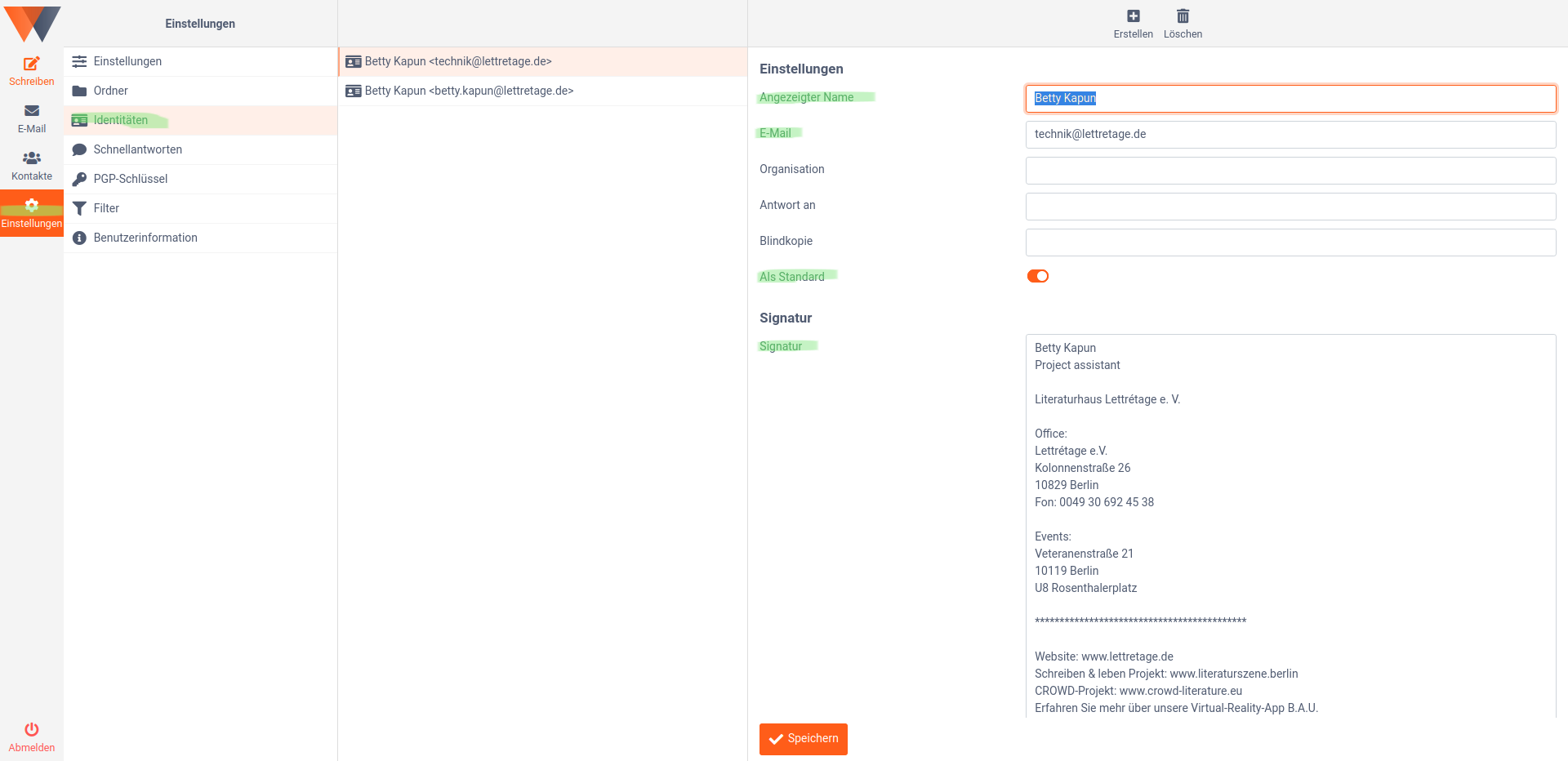
Task: Click inside the Organisation field
Action: coord(1290,171)
